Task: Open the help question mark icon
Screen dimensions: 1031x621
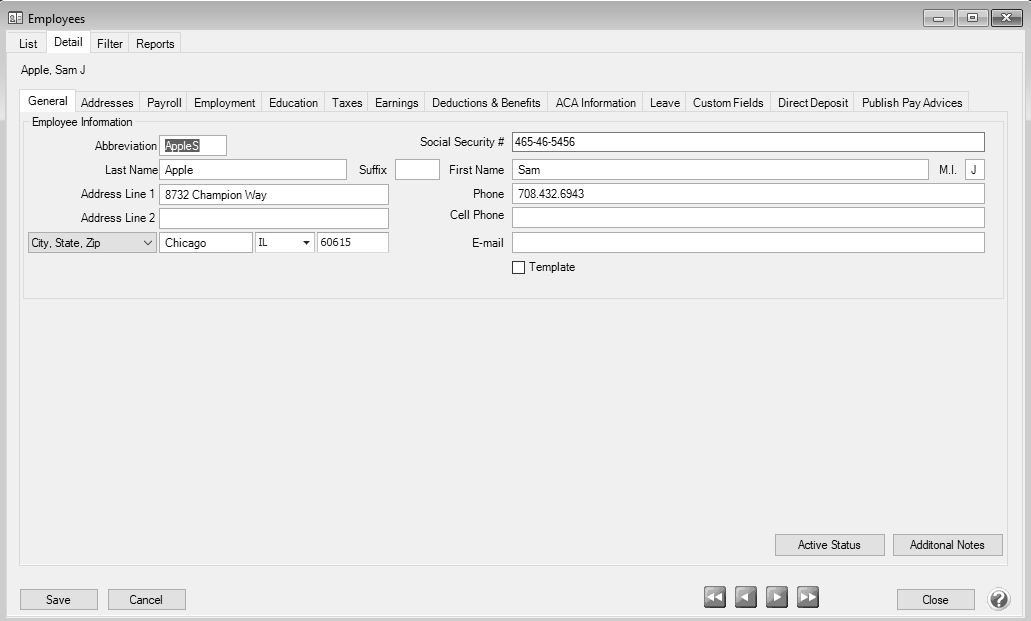Action: pyautogui.click(x=998, y=599)
